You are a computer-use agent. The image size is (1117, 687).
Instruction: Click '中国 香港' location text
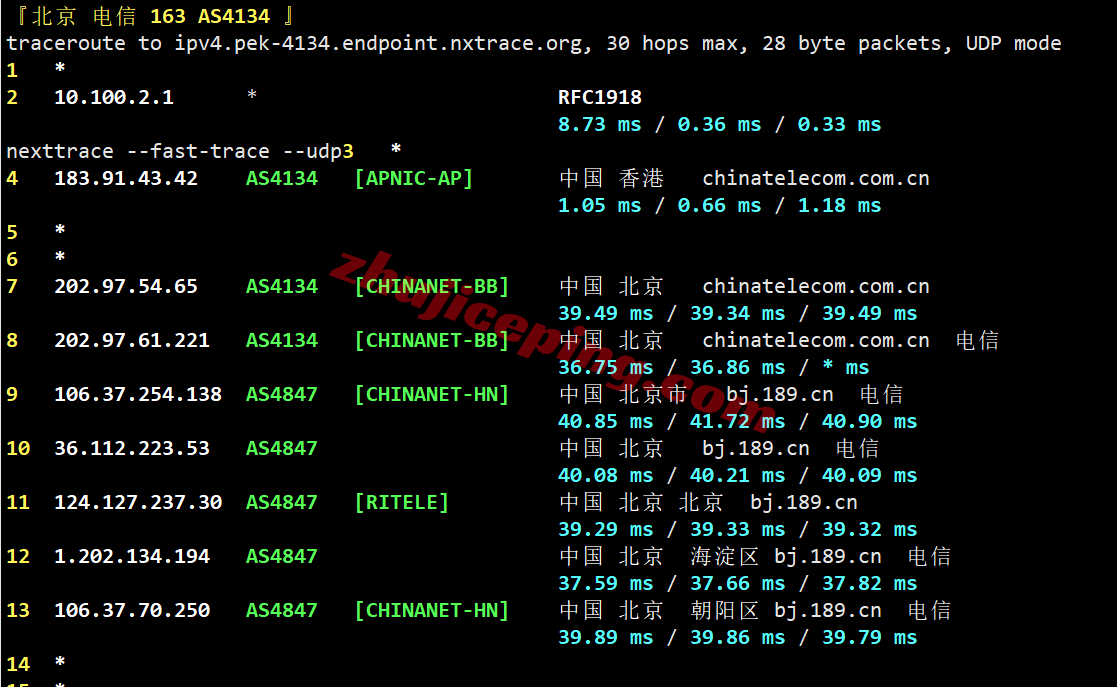coord(611,178)
